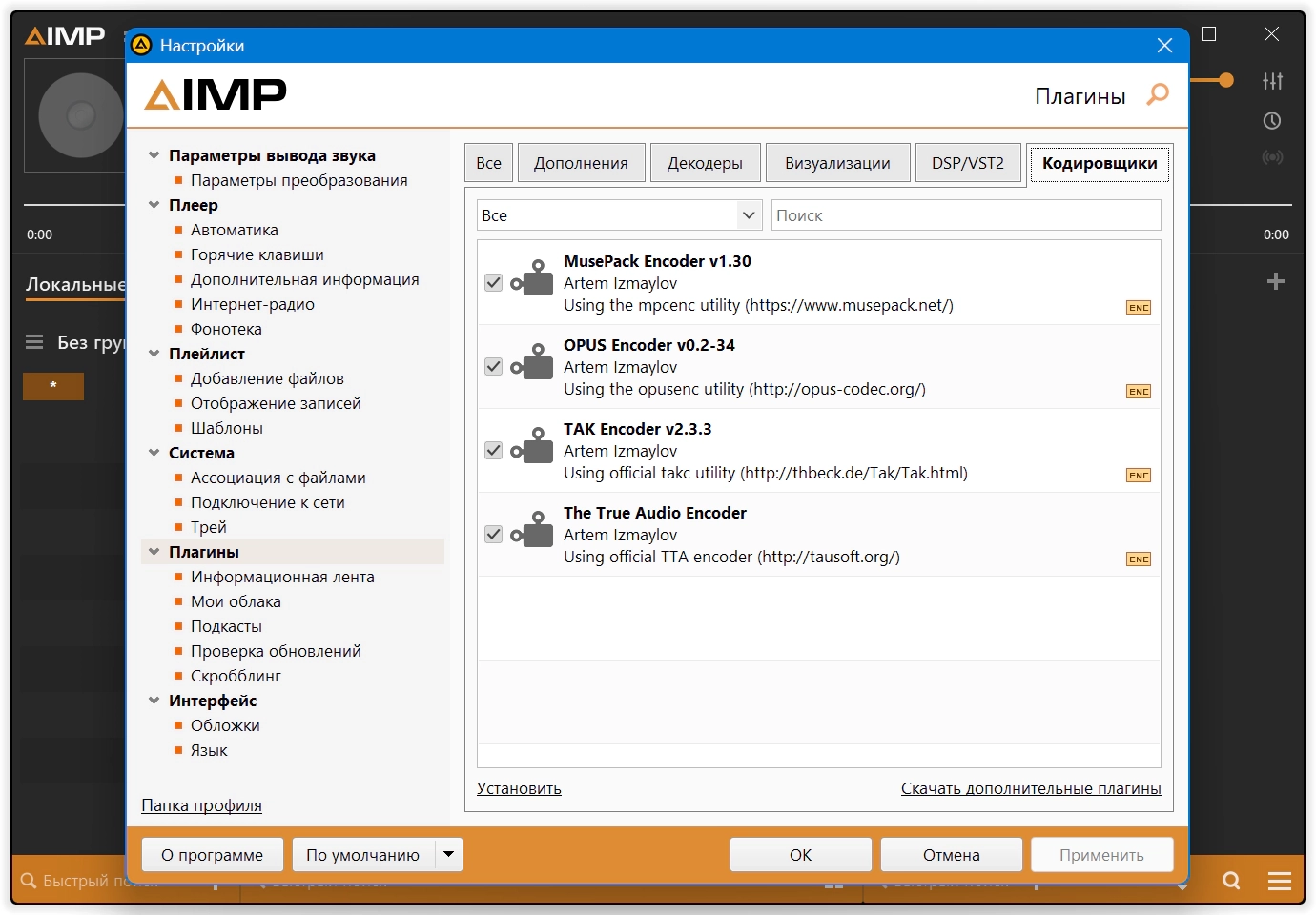Switch to the Дополнения tab

click(582, 163)
